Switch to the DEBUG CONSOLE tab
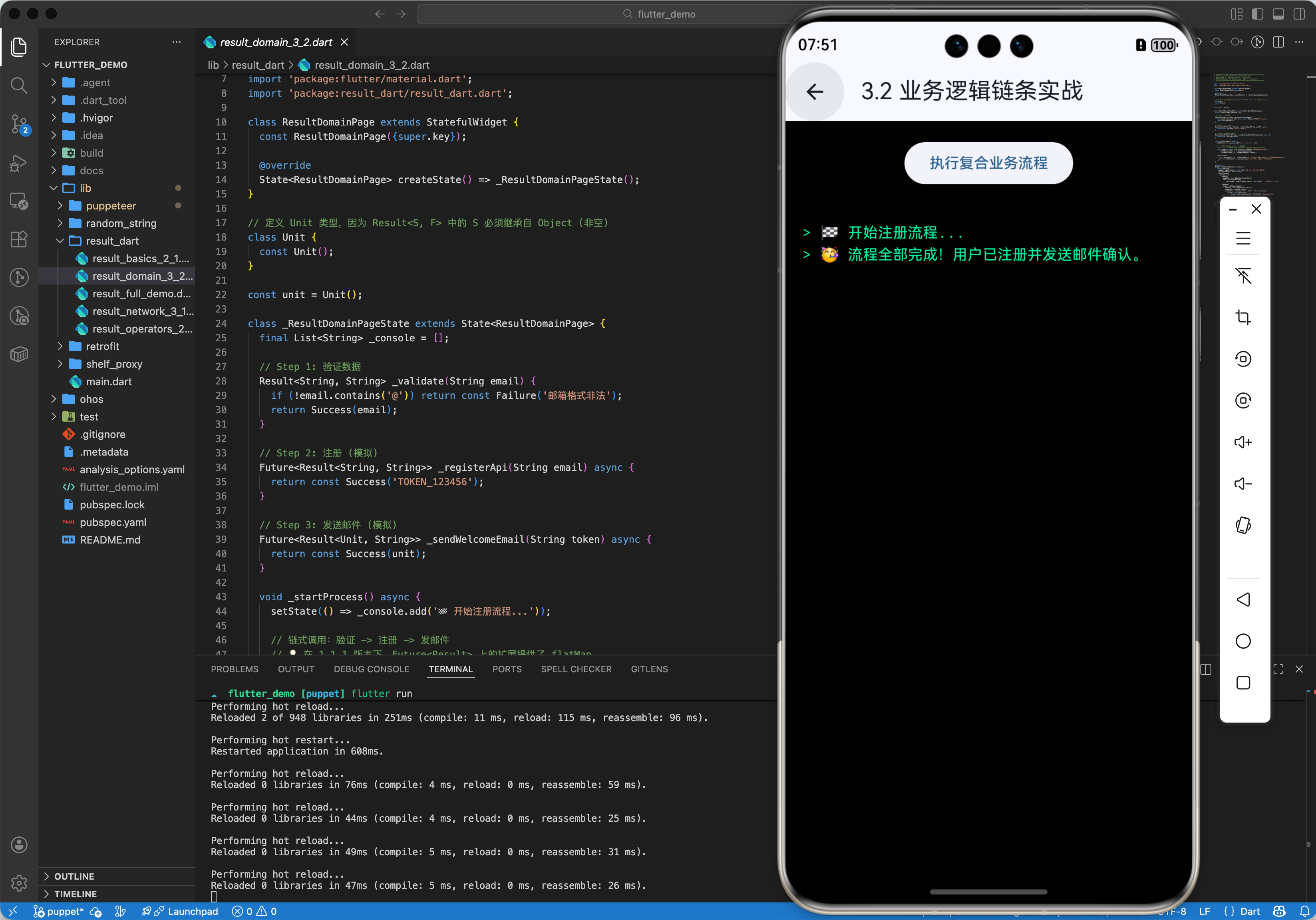This screenshot has width=1316, height=920. pos(372,669)
